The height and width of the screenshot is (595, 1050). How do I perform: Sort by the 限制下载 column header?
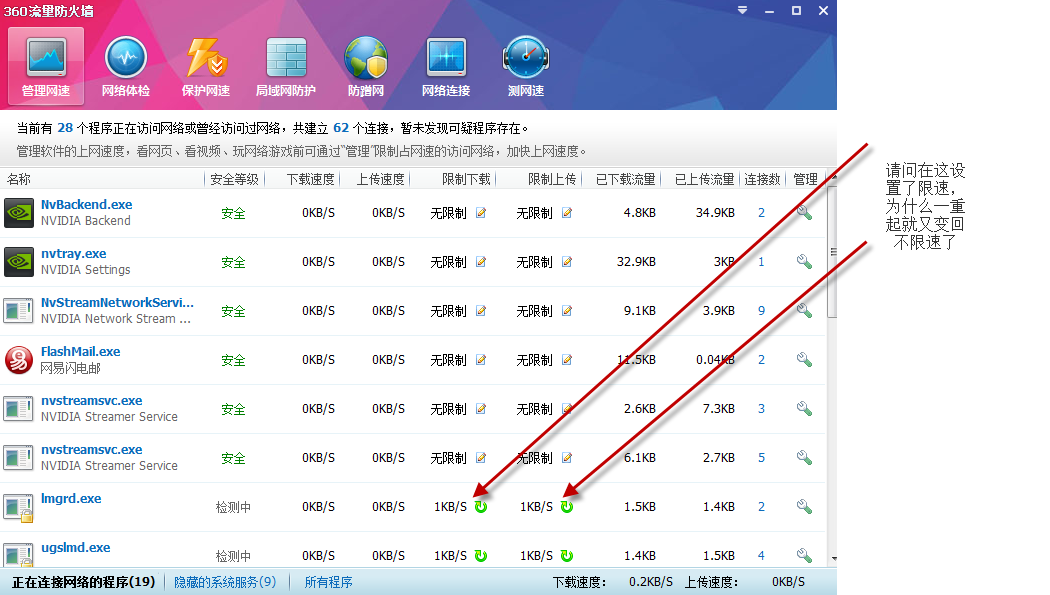coord(467,179)
